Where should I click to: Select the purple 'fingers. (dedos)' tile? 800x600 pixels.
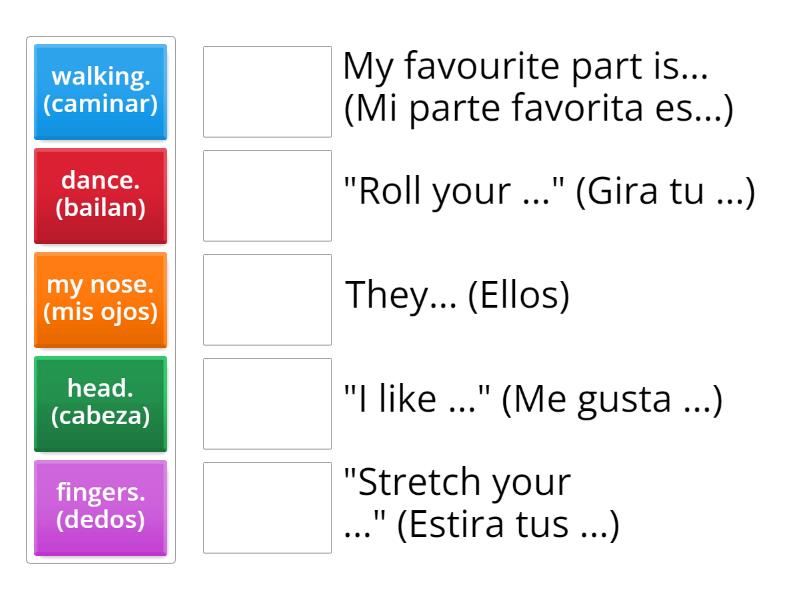100,508
